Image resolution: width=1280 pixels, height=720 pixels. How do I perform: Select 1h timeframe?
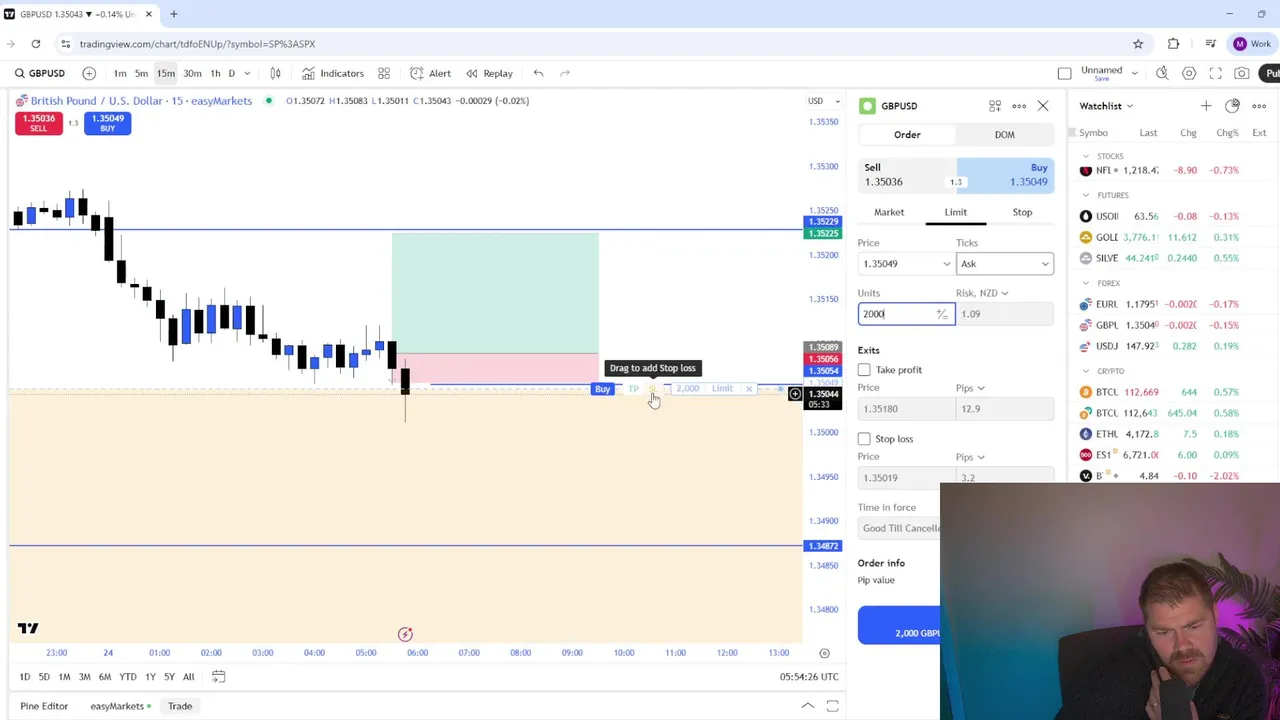click(x=215, y=73)
